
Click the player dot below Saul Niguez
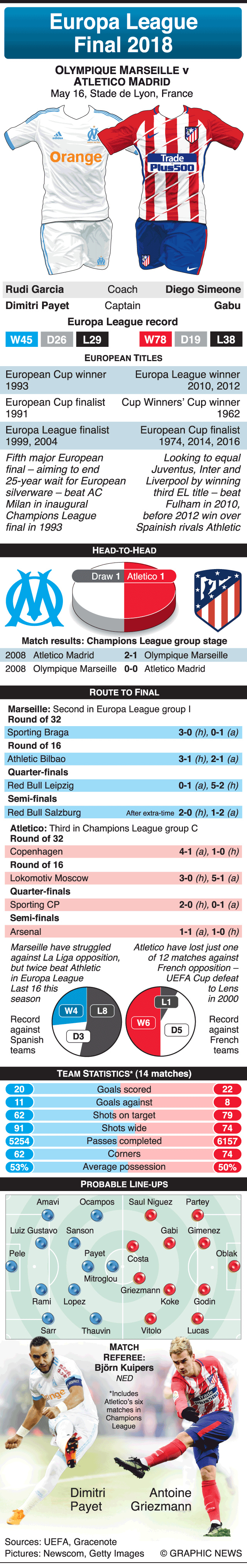tap(150, 1216)
